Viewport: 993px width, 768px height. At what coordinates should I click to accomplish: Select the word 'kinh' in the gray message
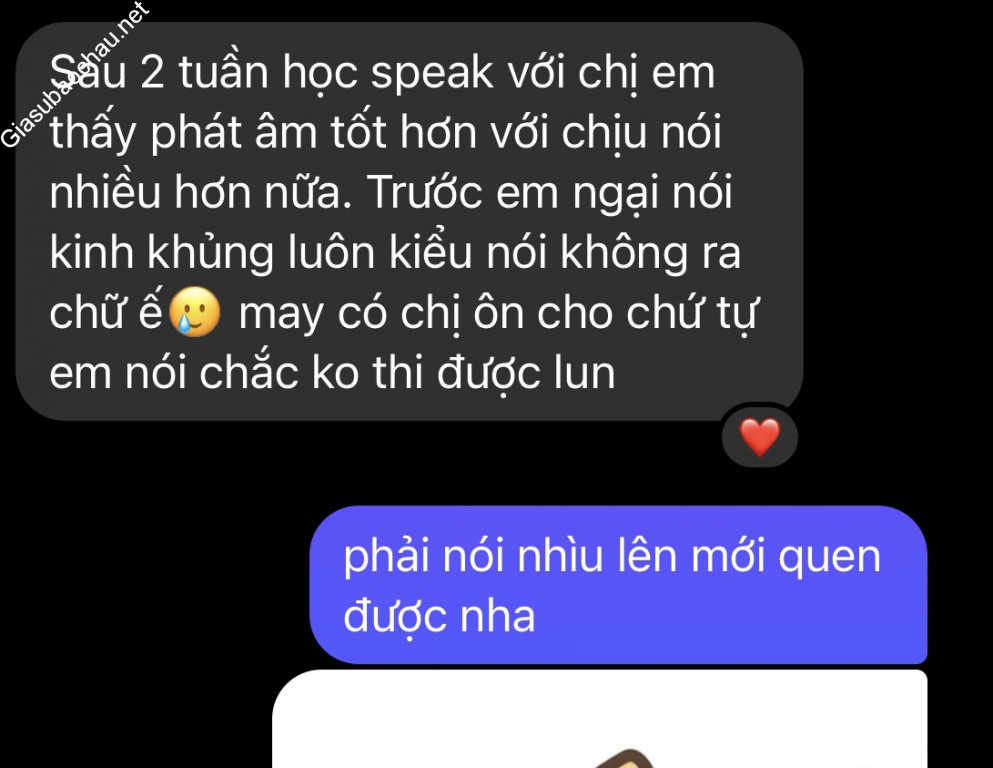click(x=92, y=252)
